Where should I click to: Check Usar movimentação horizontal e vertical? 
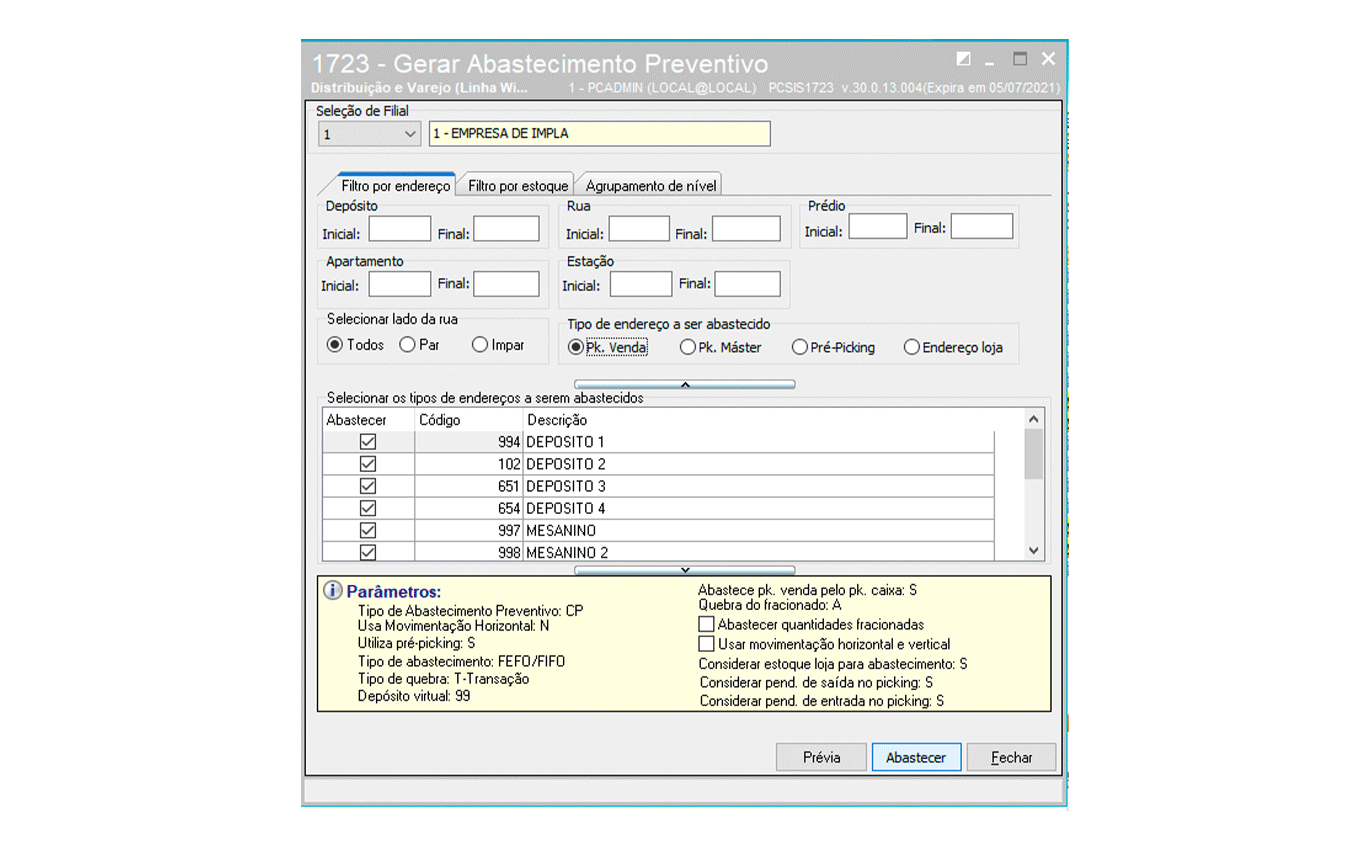point(707,644)
